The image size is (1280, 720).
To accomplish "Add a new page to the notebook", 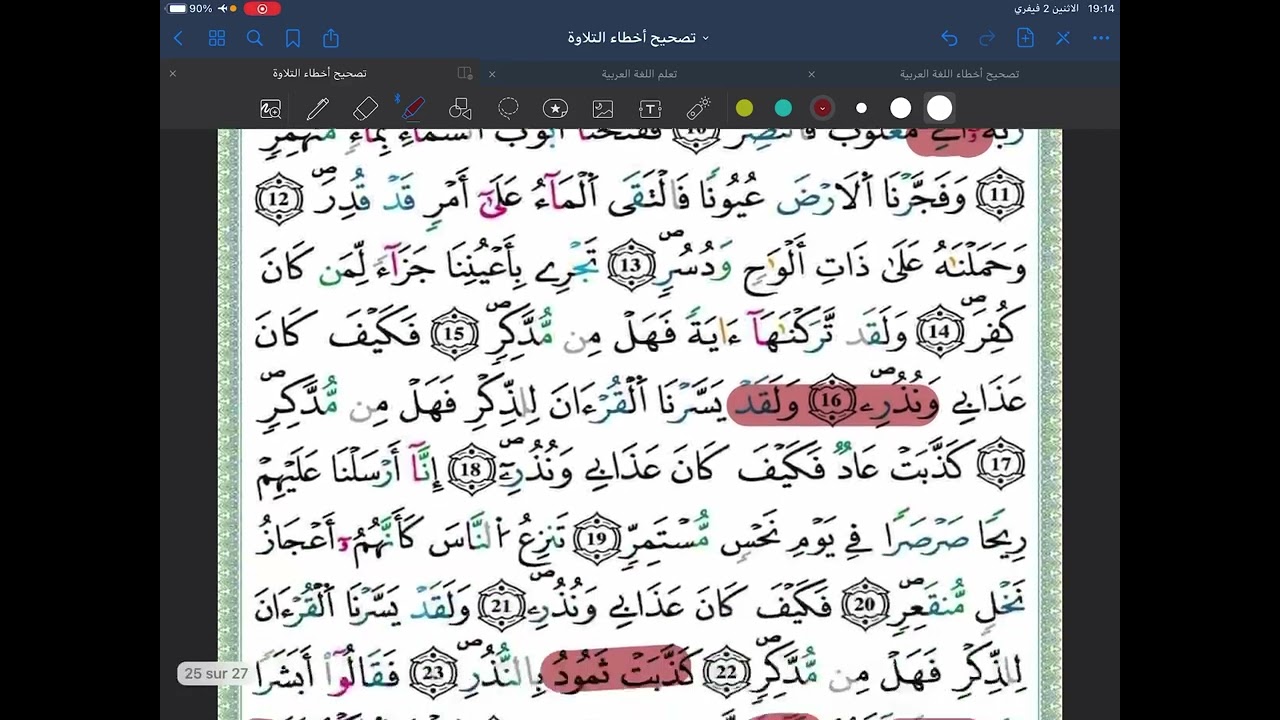I will (x=1025, y=38).
